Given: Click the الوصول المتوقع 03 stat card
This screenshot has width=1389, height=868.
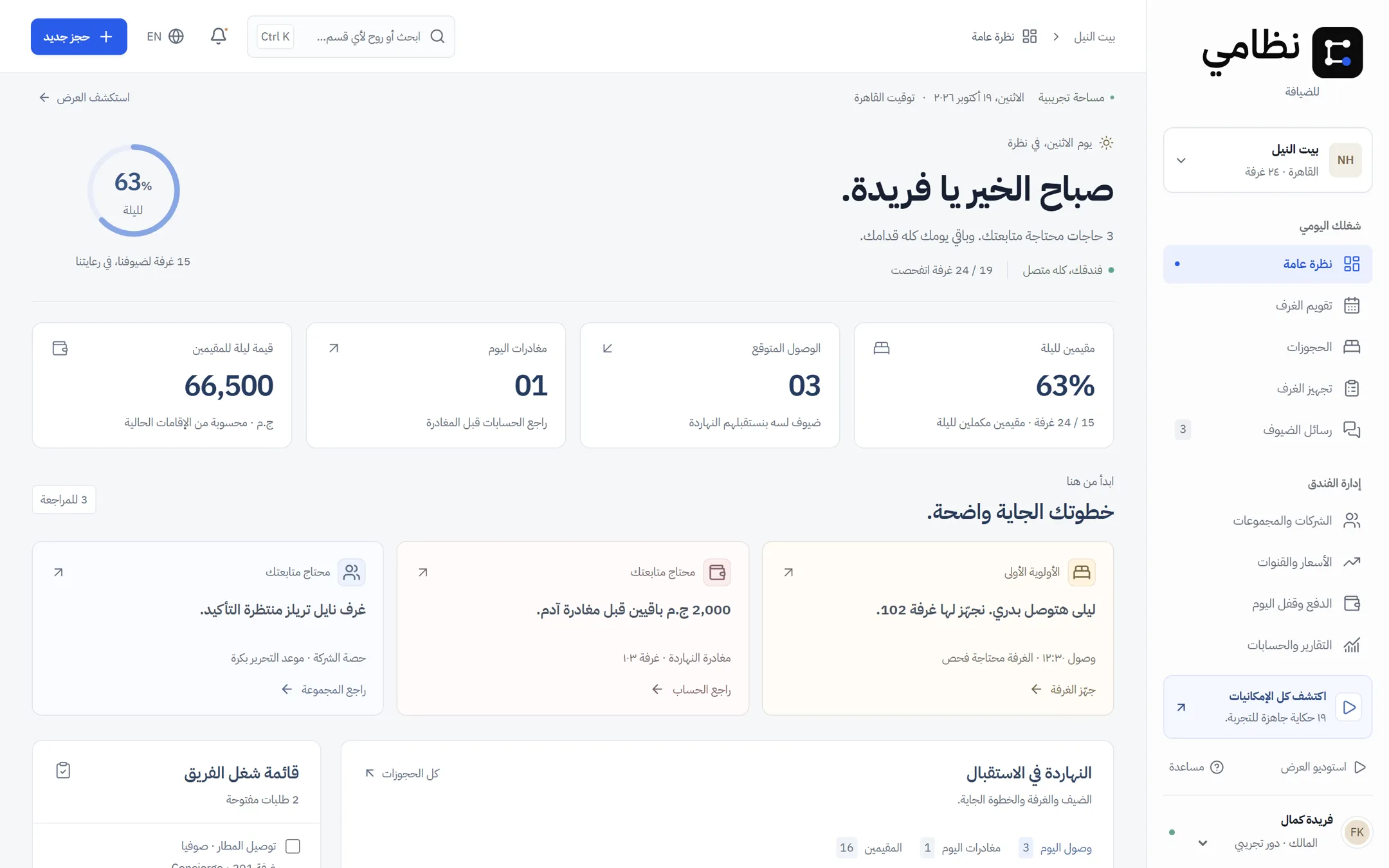Looking at the screenshot, I should click(x=709, y=385).
